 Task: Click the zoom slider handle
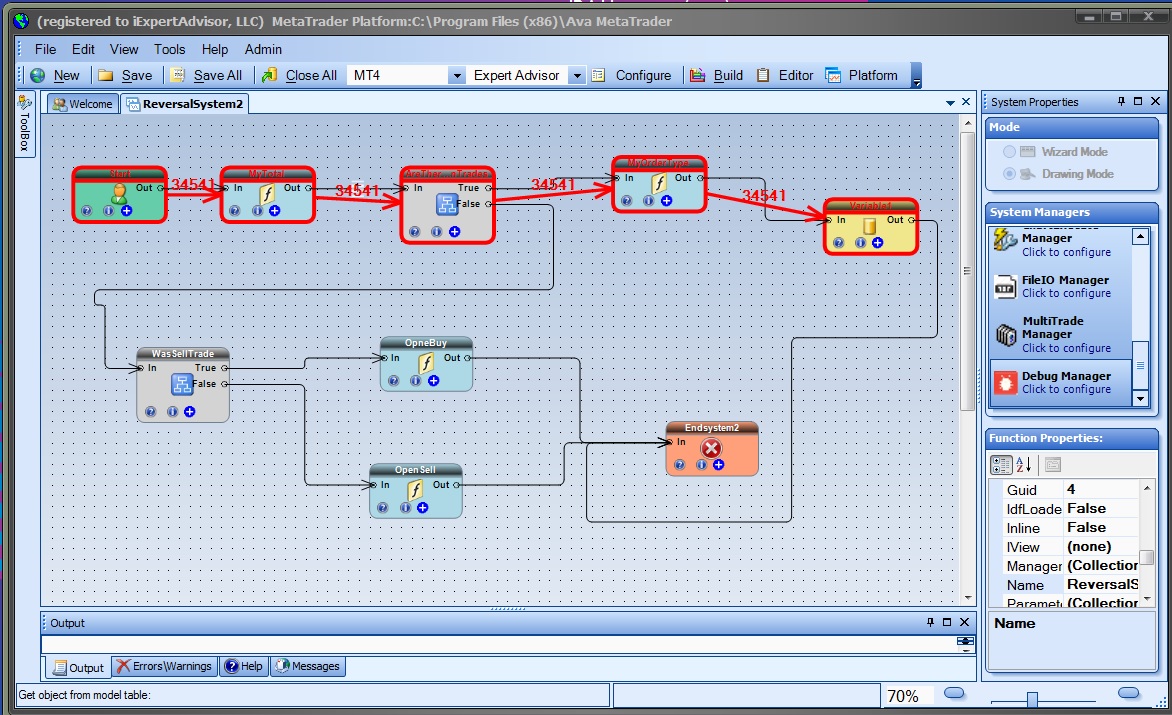click(1032, 699)
